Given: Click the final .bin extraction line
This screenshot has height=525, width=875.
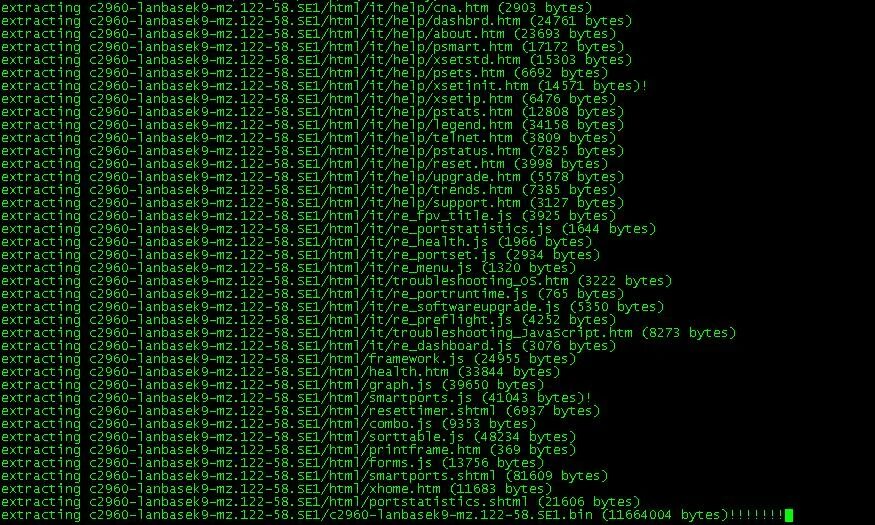Looking at the screenshot, I should click(x=392, y=515).
